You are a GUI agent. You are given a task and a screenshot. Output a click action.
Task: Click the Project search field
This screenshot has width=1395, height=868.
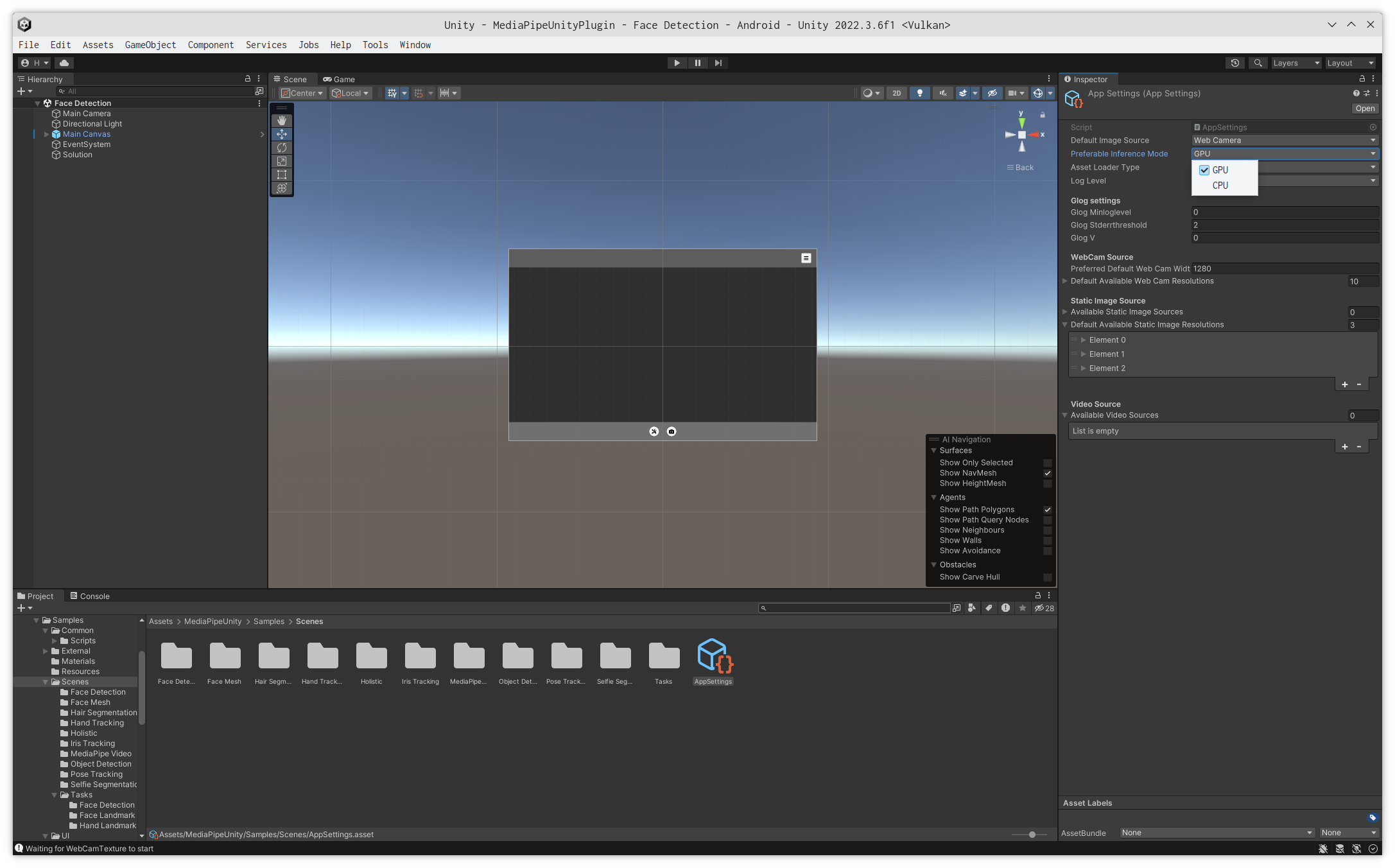(x=854, y=608)
